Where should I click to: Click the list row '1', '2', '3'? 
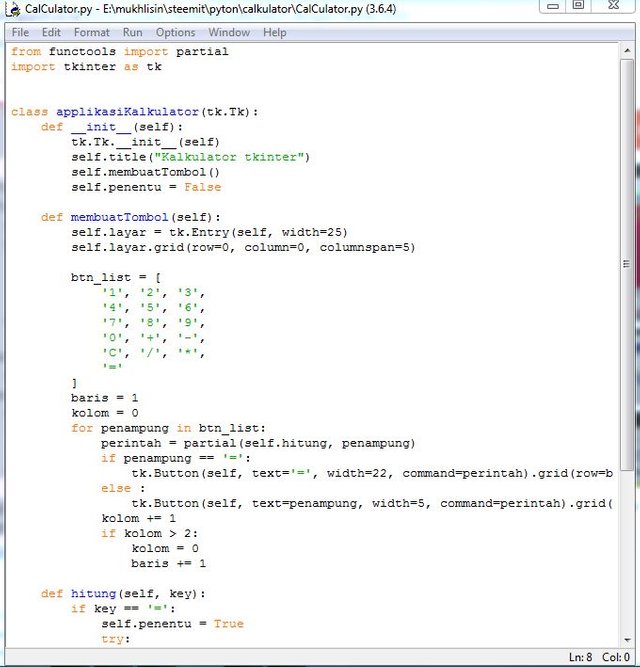click(154, 293)
